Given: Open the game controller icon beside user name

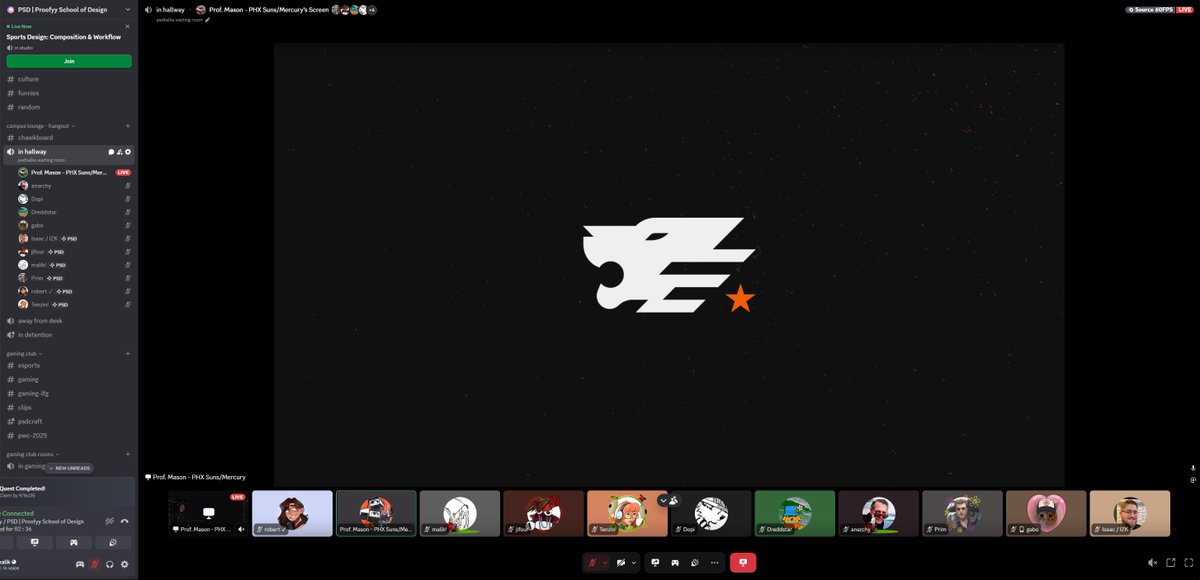Looking at the screenshot, I should point(80,564).
